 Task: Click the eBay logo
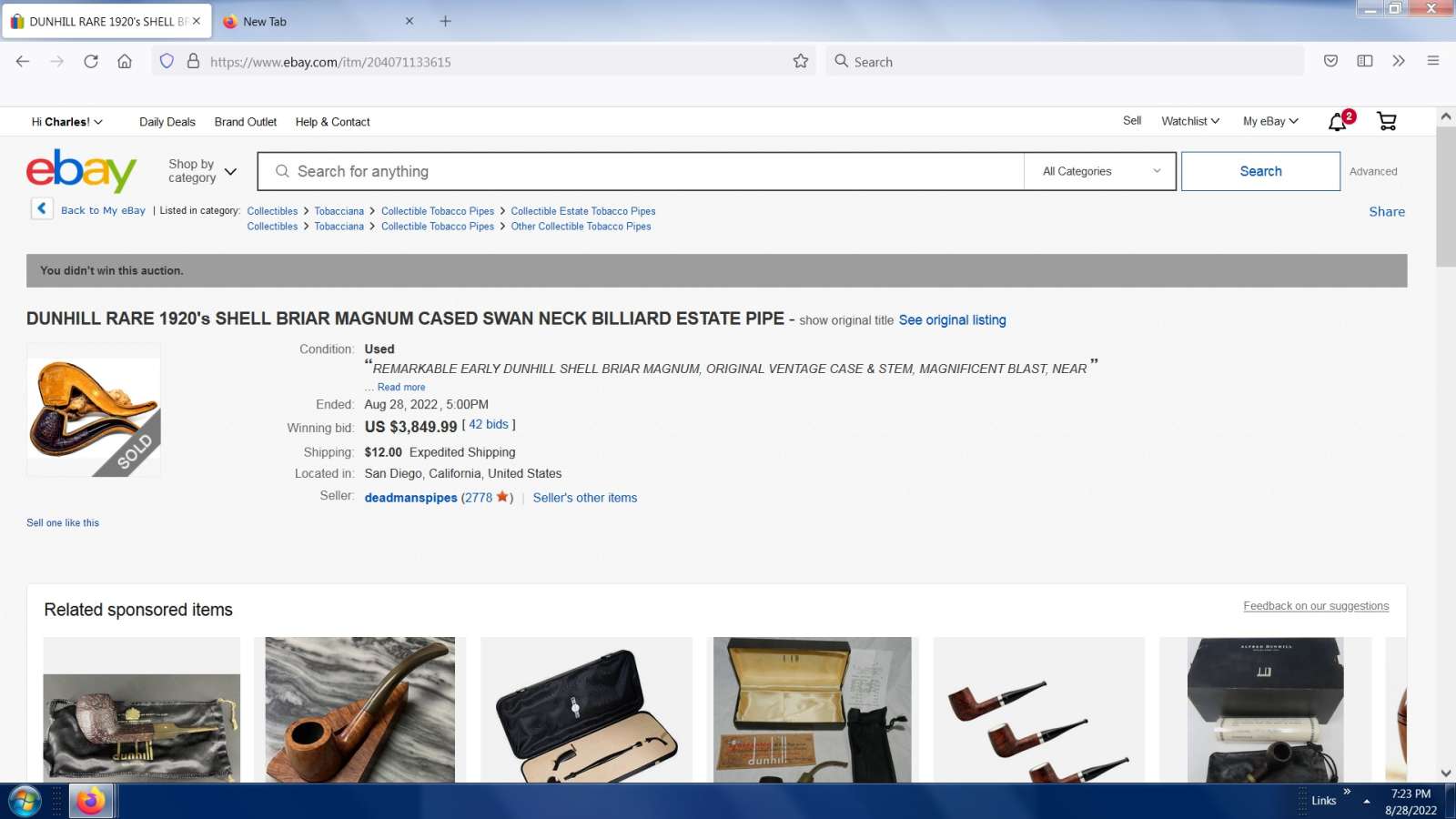[x=81, y=171]
